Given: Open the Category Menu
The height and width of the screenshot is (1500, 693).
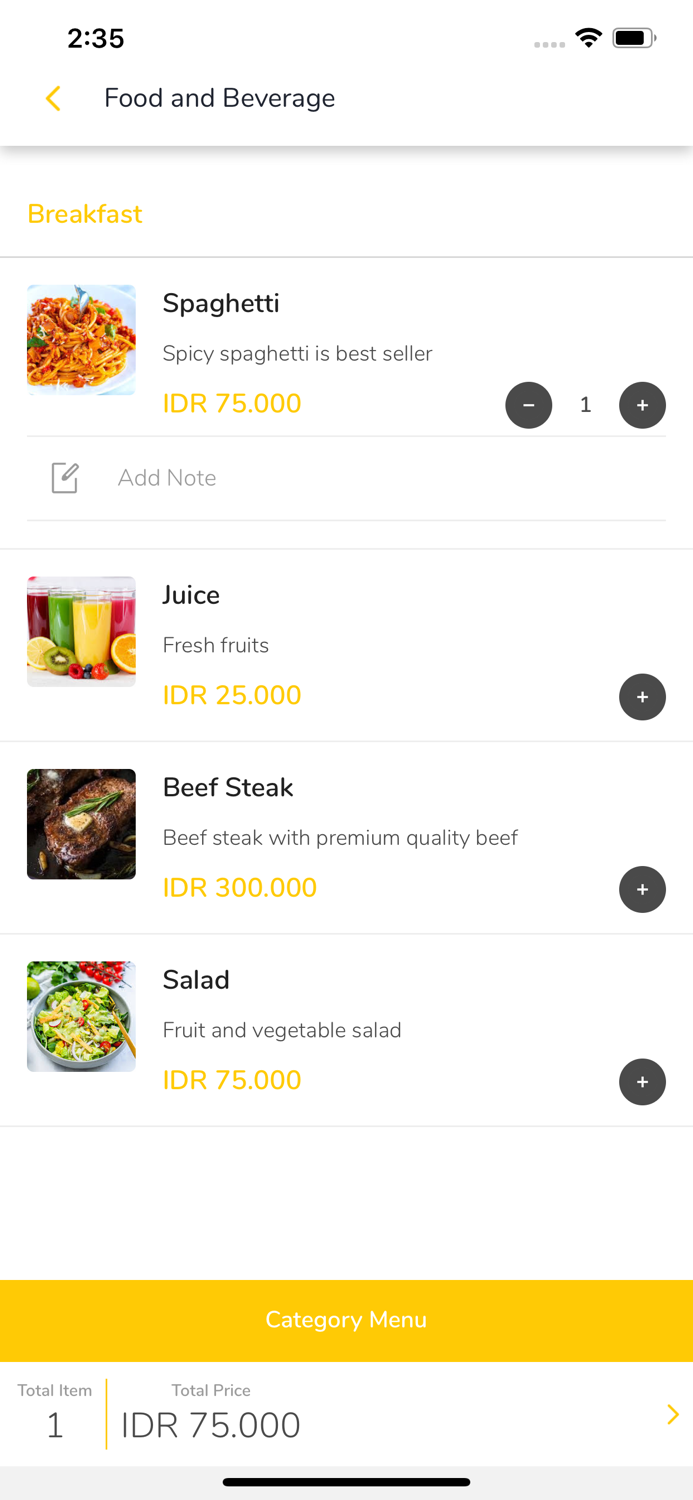Looking at the screenshot, I should click(346, 1320).
